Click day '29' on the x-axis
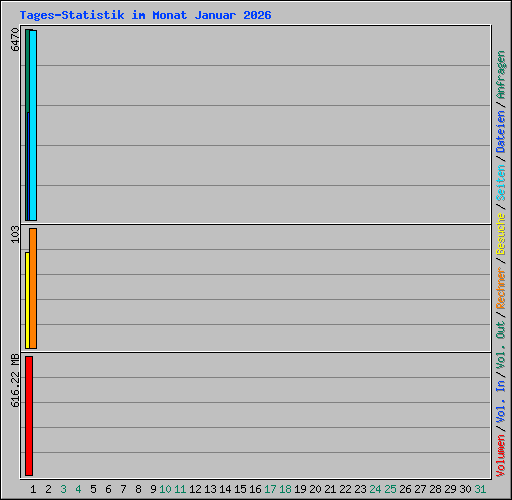 tap(450, 489)
